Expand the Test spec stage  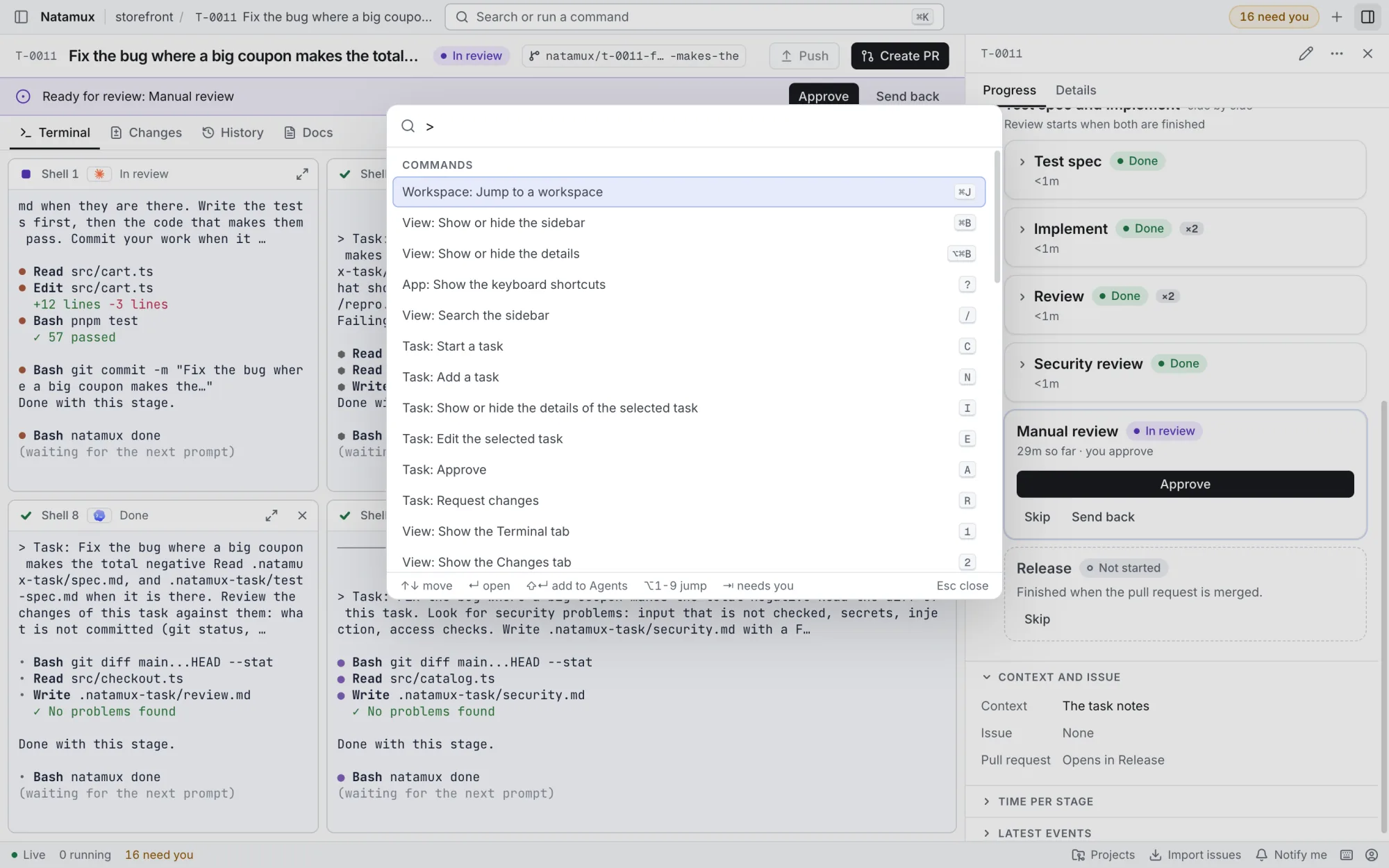tap(1022, 162)
